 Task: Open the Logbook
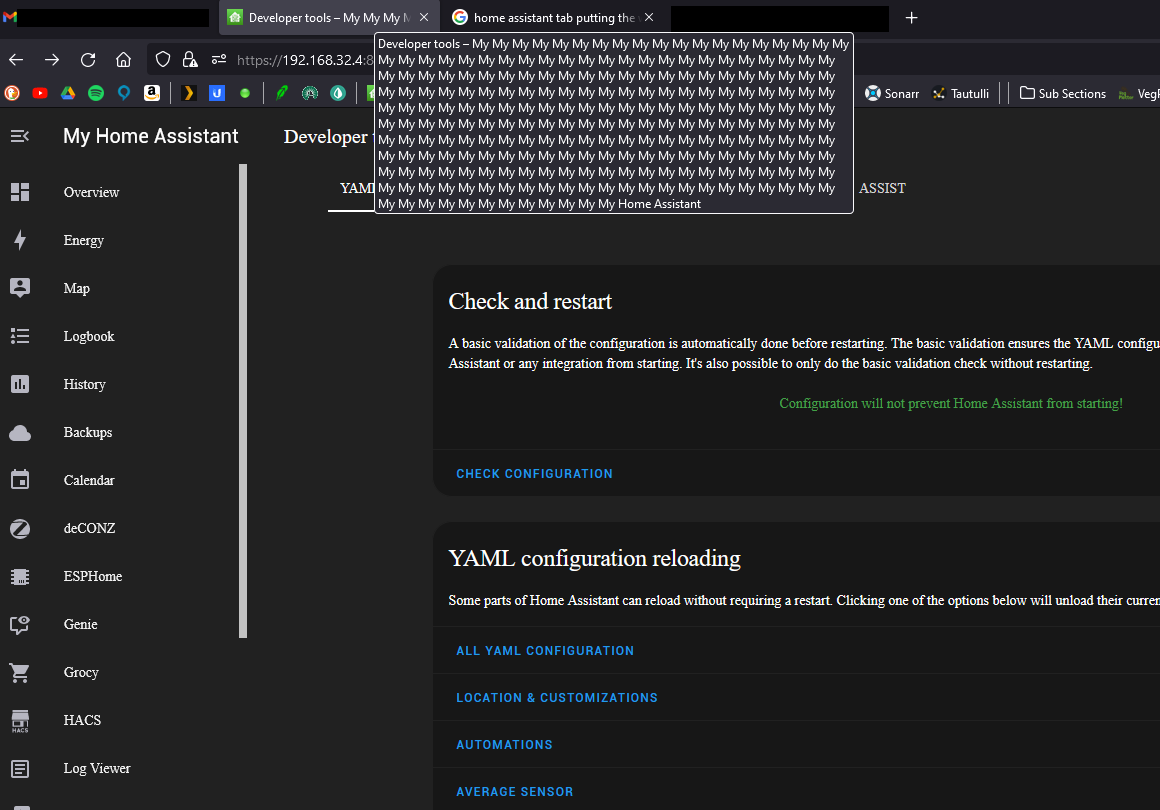[88, 336]
